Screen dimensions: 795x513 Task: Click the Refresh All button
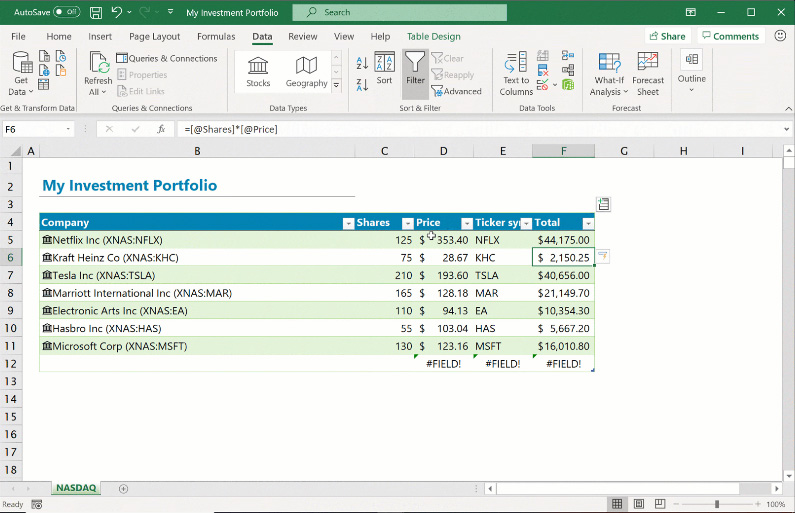tap(98, 74)
